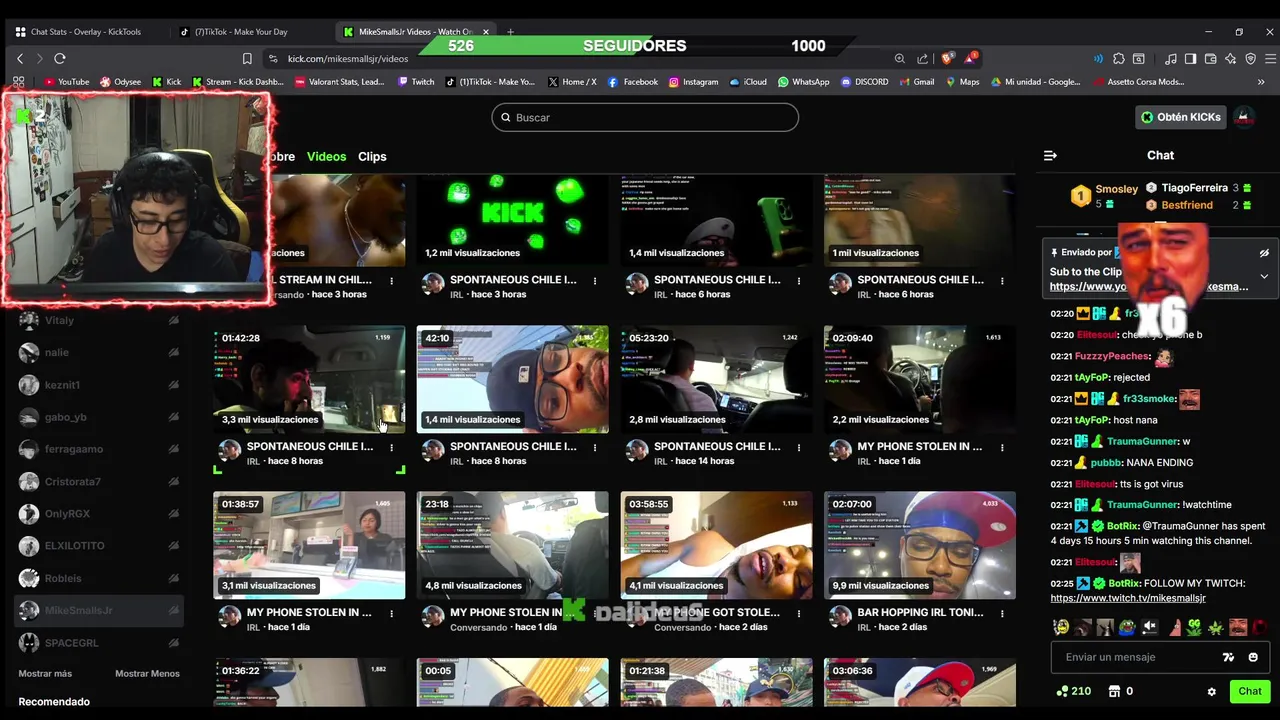
Task: Click the channel points icon showing 210
Action: 1074,691
